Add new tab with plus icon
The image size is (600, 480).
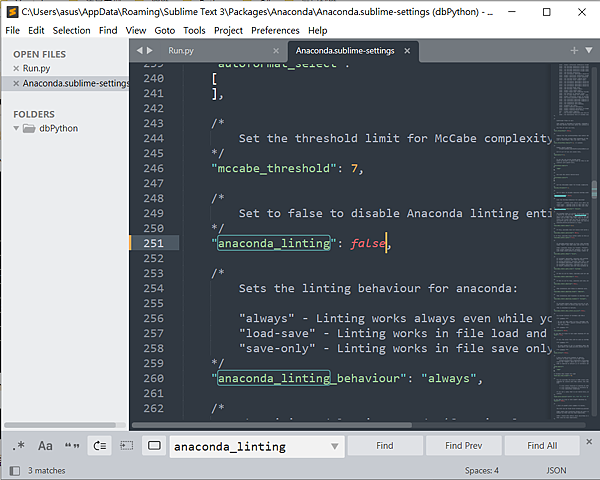pyautogui.click(x=574, y=50)
